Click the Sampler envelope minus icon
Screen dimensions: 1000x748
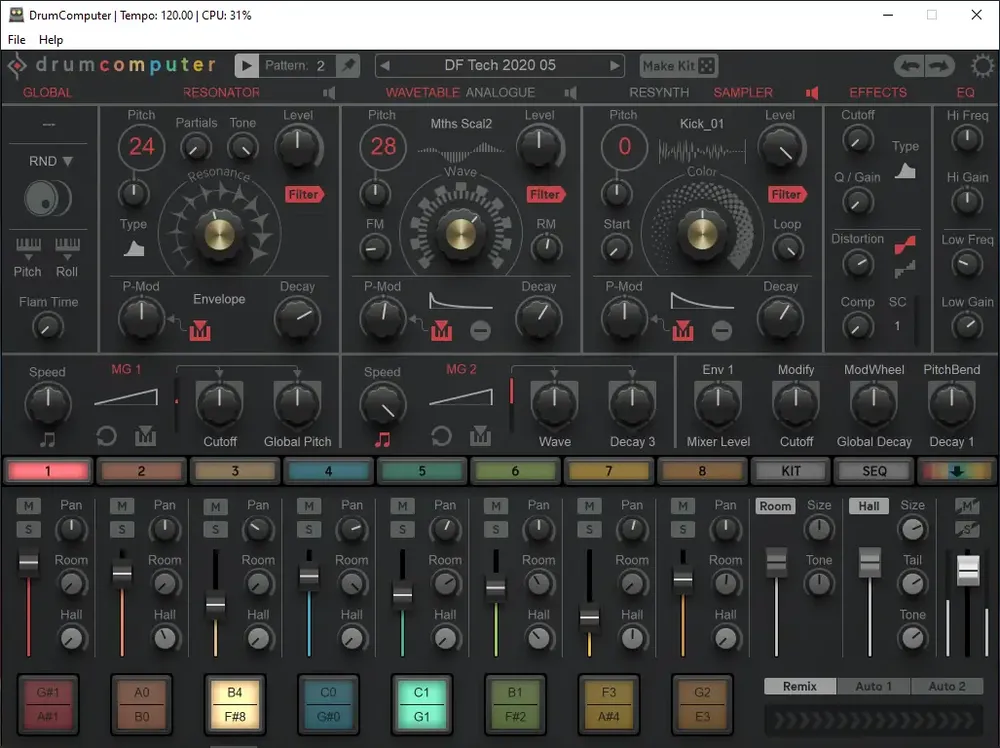[x=722, y=330]
